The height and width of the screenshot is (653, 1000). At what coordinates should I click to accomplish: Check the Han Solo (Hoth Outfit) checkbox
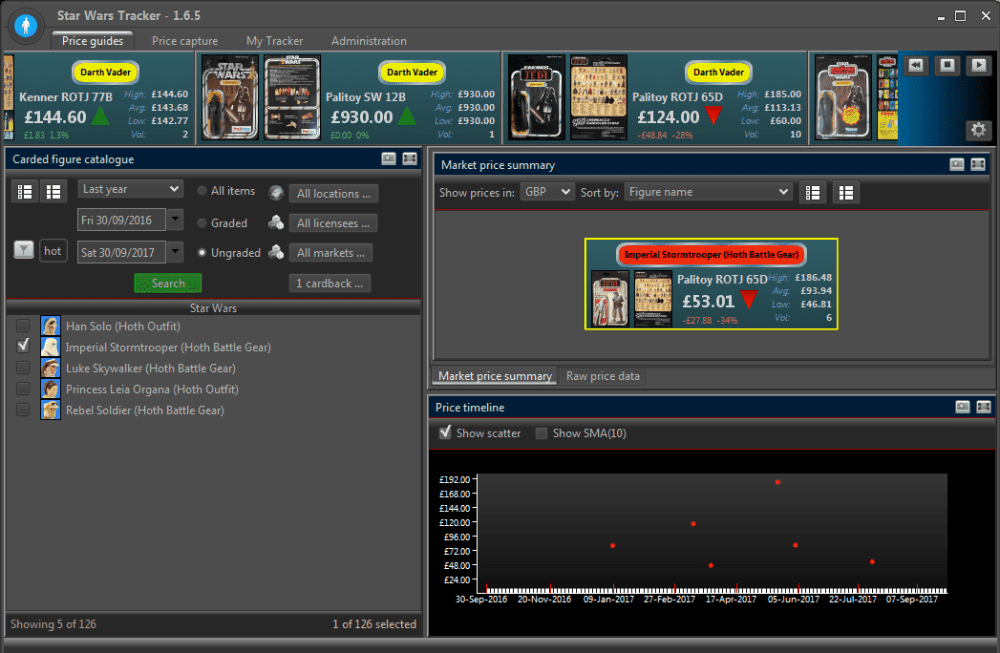[x=23, y=326]
